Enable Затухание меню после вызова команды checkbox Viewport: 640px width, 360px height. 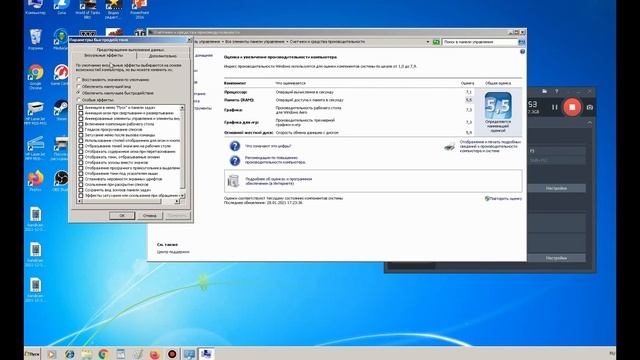point(81,135)
